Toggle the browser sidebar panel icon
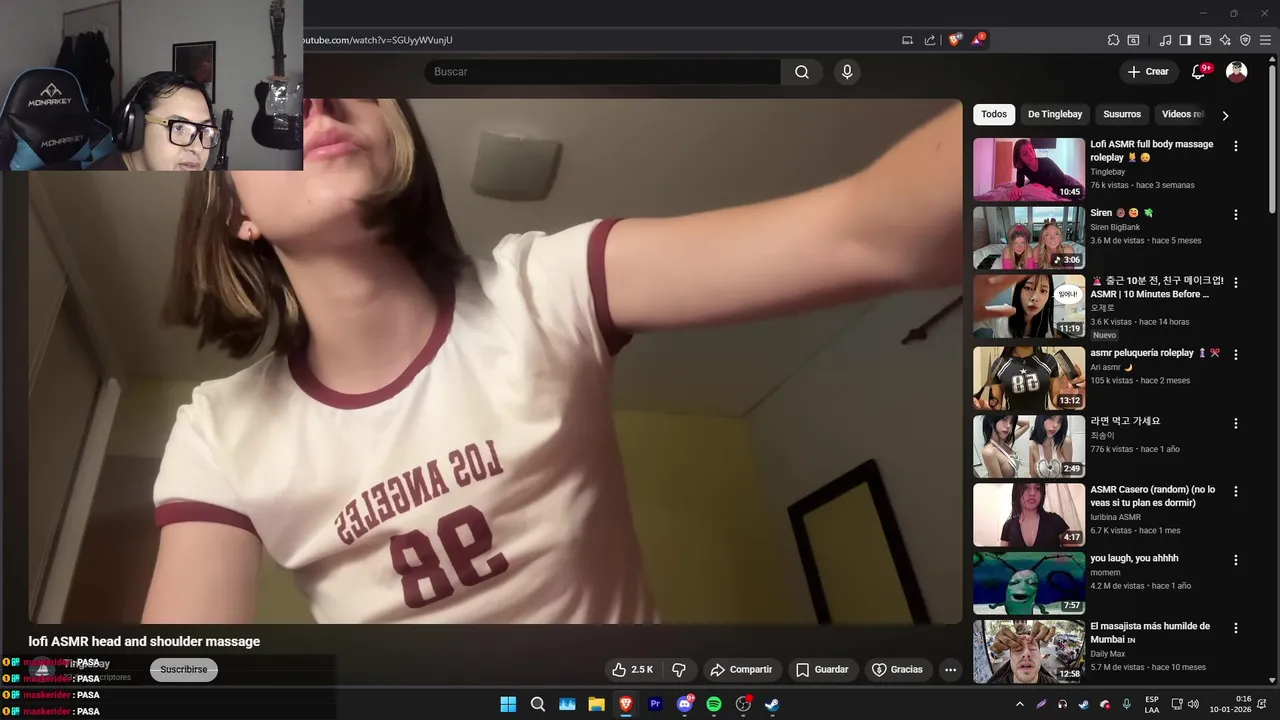The image size is (1280, 720). 1185,40
